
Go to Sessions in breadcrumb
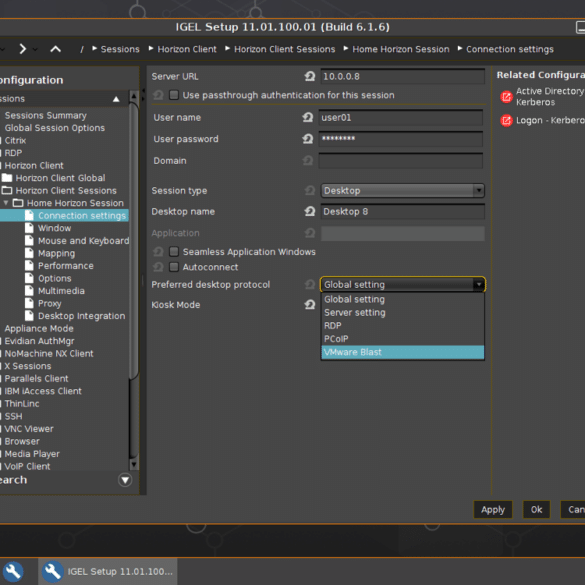point(120,49)
